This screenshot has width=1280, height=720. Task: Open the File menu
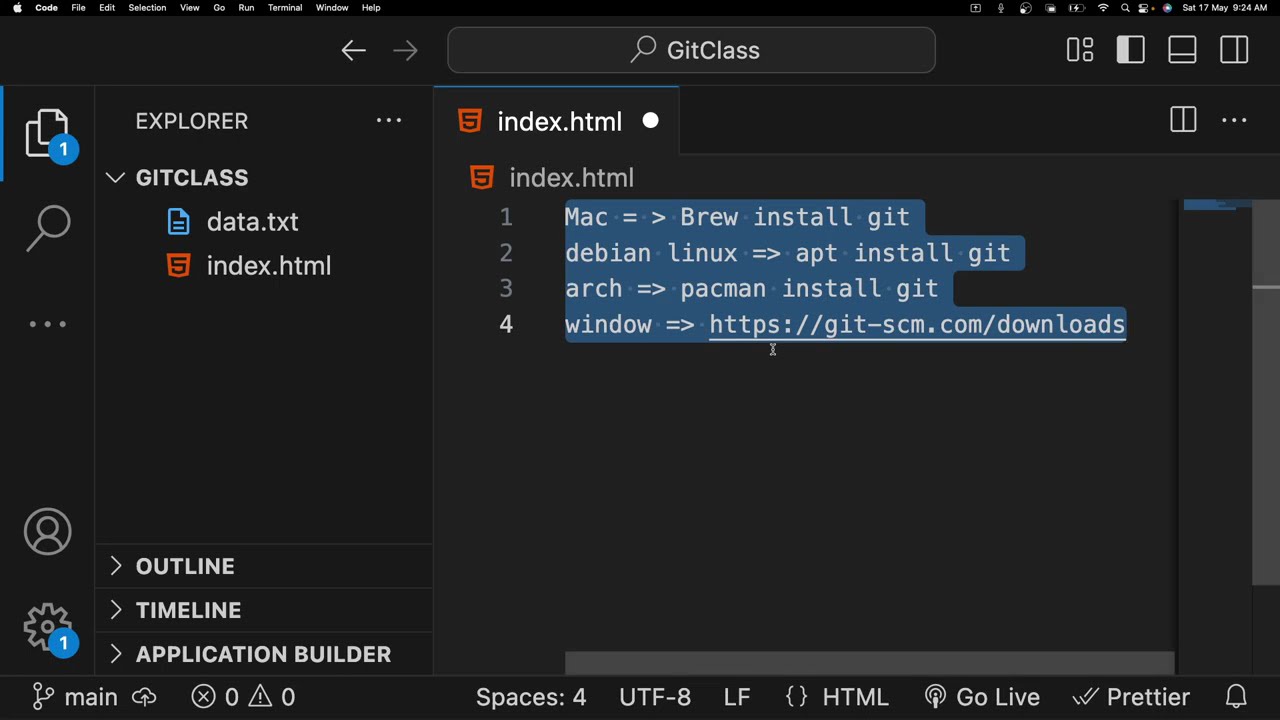pos(78,8)
